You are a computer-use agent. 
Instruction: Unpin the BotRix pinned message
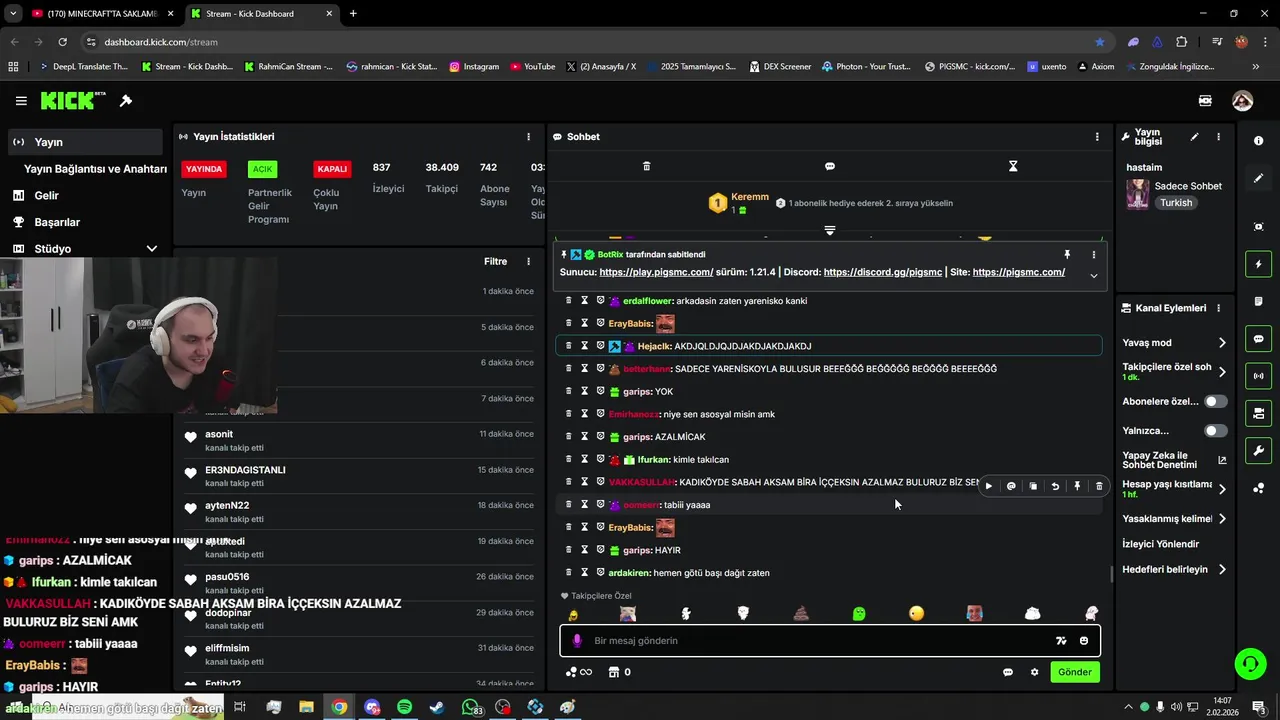[x=1067, y=255]
